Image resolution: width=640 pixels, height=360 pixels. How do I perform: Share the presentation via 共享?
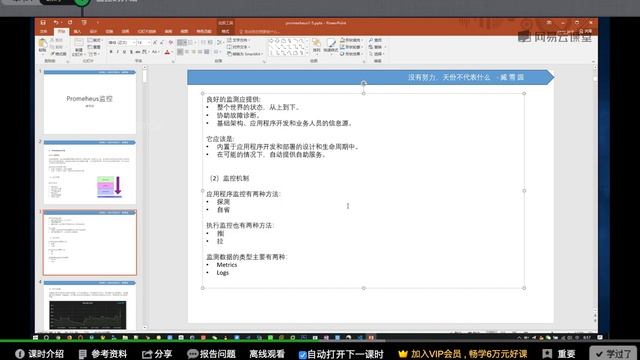tap(586, 31)
